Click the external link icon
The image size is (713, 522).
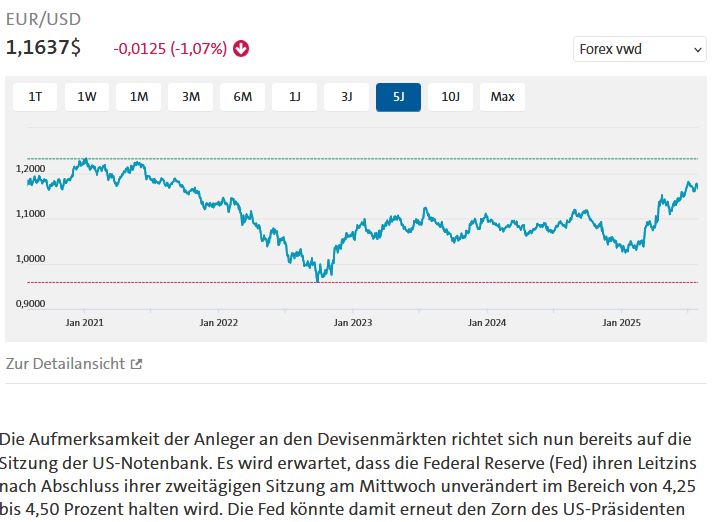[136, 363]
